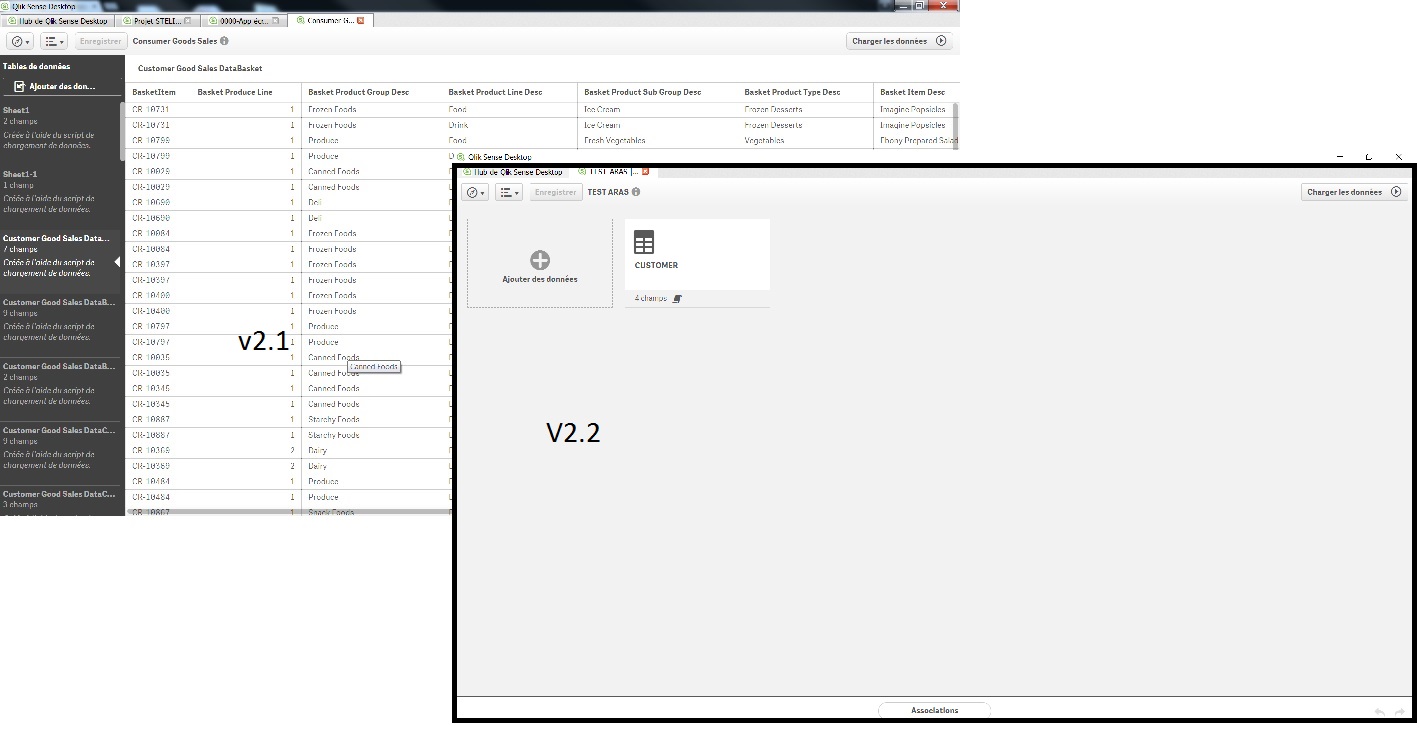Click the Basket Product Sub Group Desc header
This screenshot has width=1419, height=730.
point(643,92)
